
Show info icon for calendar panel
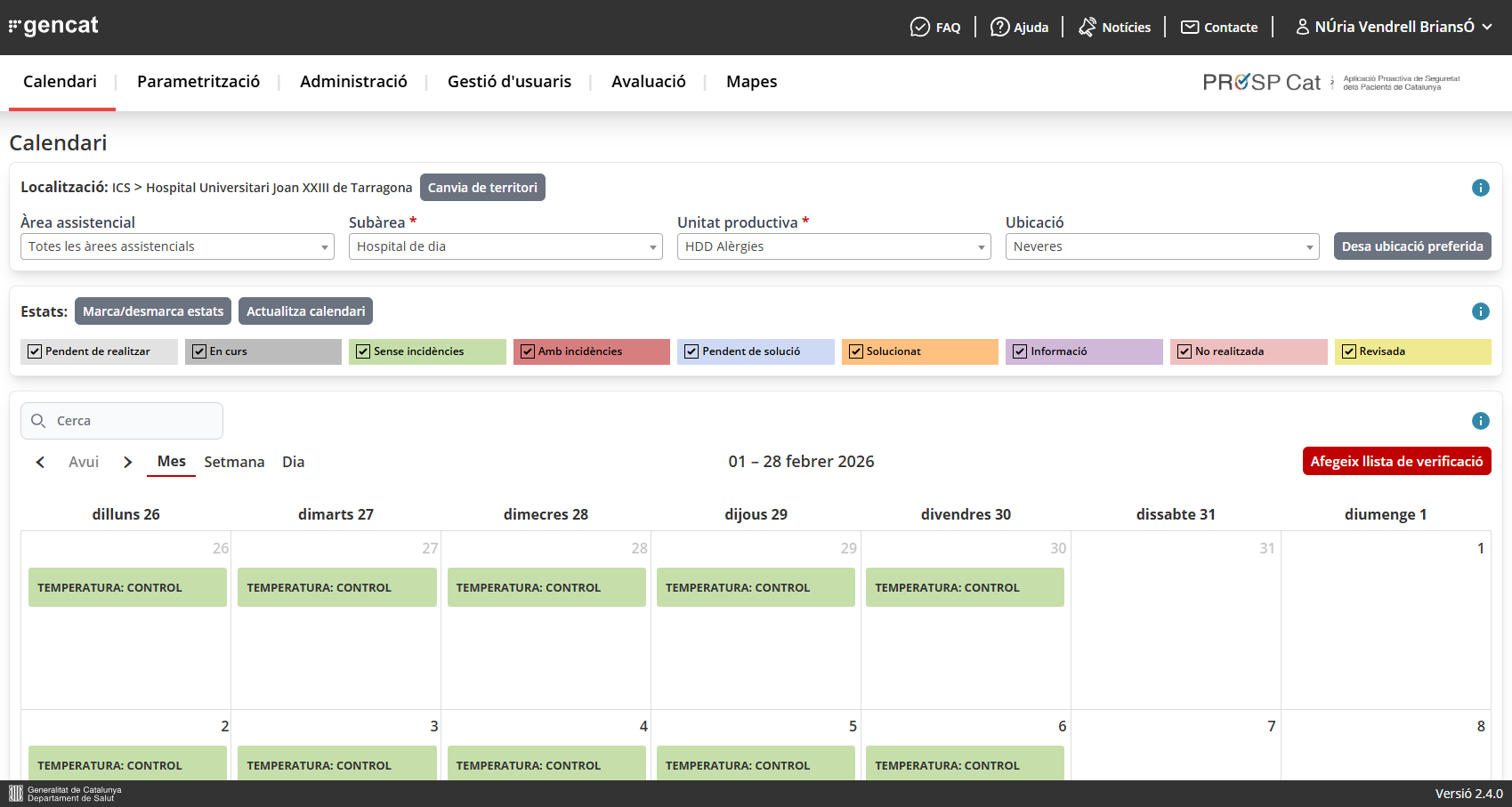tap(1480, 421)
